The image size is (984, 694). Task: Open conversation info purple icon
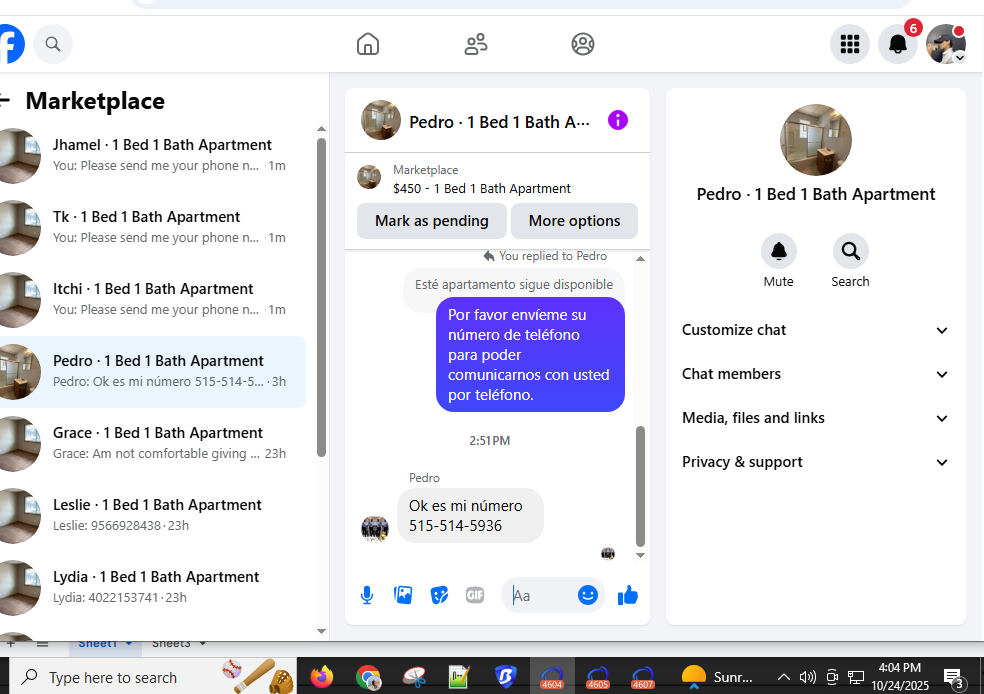point(618,120)
